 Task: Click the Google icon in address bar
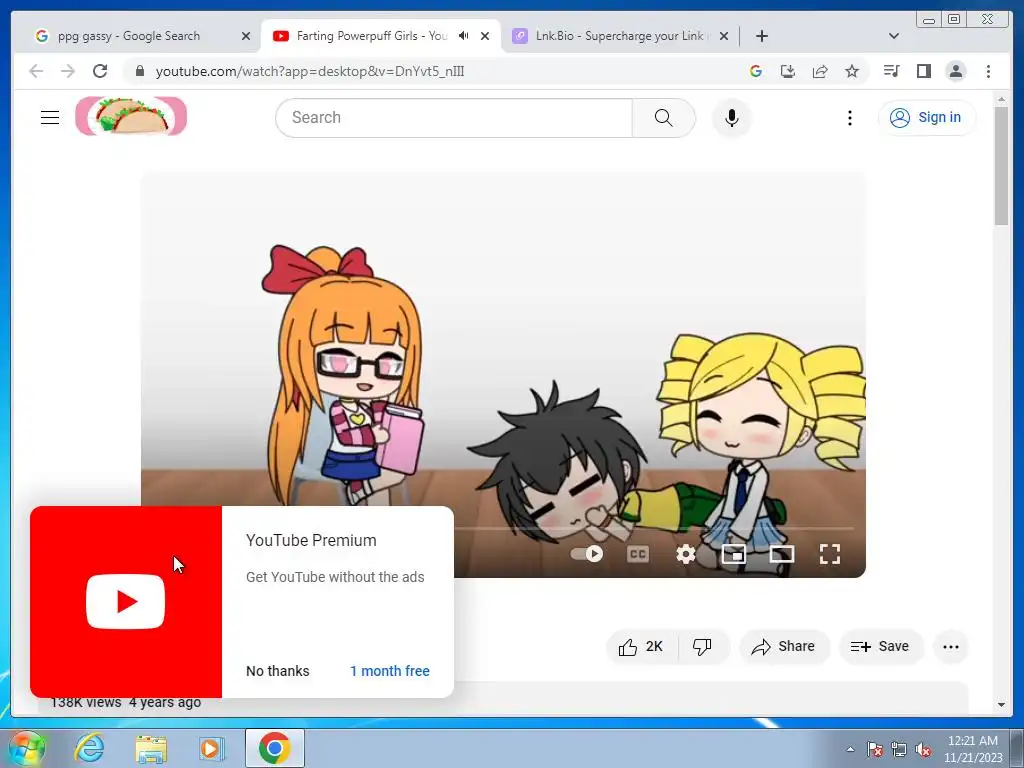pos(756,71)
